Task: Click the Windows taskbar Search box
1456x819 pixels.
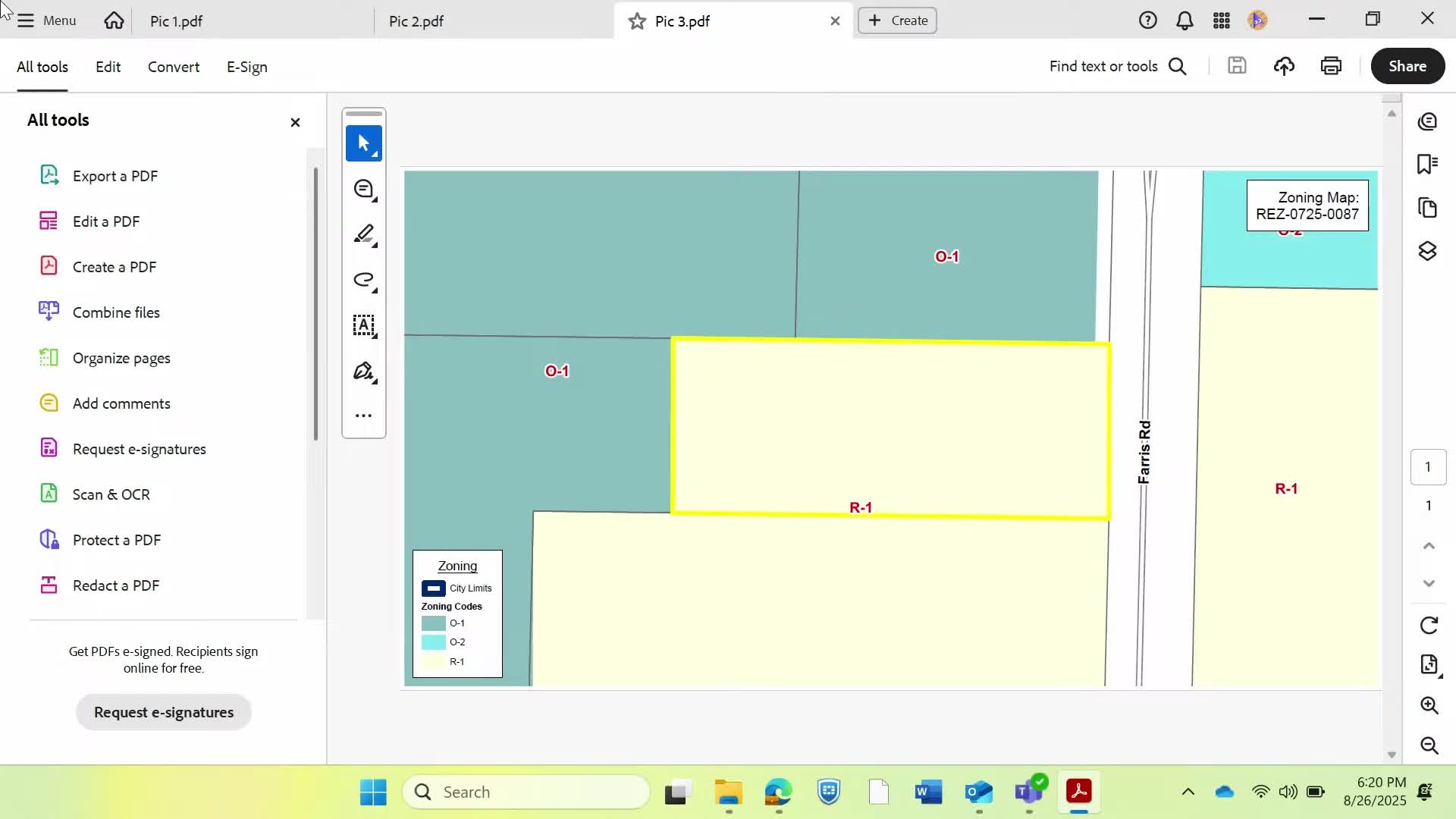Action: point(526,792)
